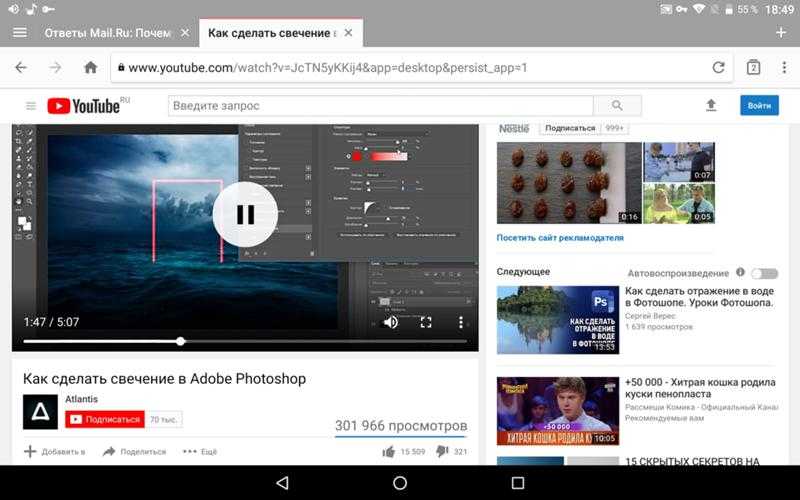Open a new browser tab with plus

[x=781, y=33]
